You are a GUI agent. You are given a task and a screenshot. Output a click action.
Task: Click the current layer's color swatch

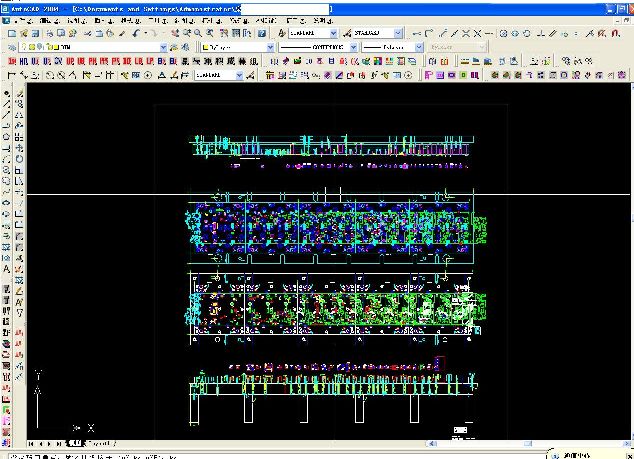(56, 47)
